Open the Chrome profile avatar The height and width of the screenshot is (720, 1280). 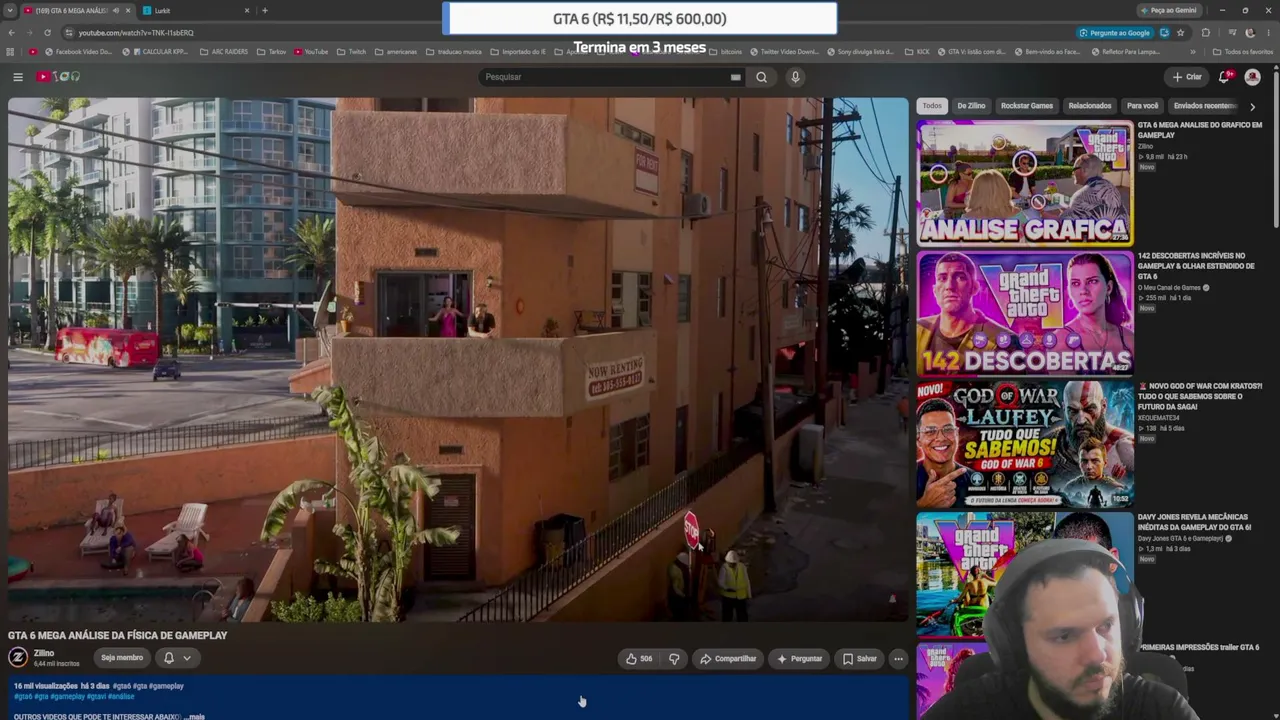1250,33
